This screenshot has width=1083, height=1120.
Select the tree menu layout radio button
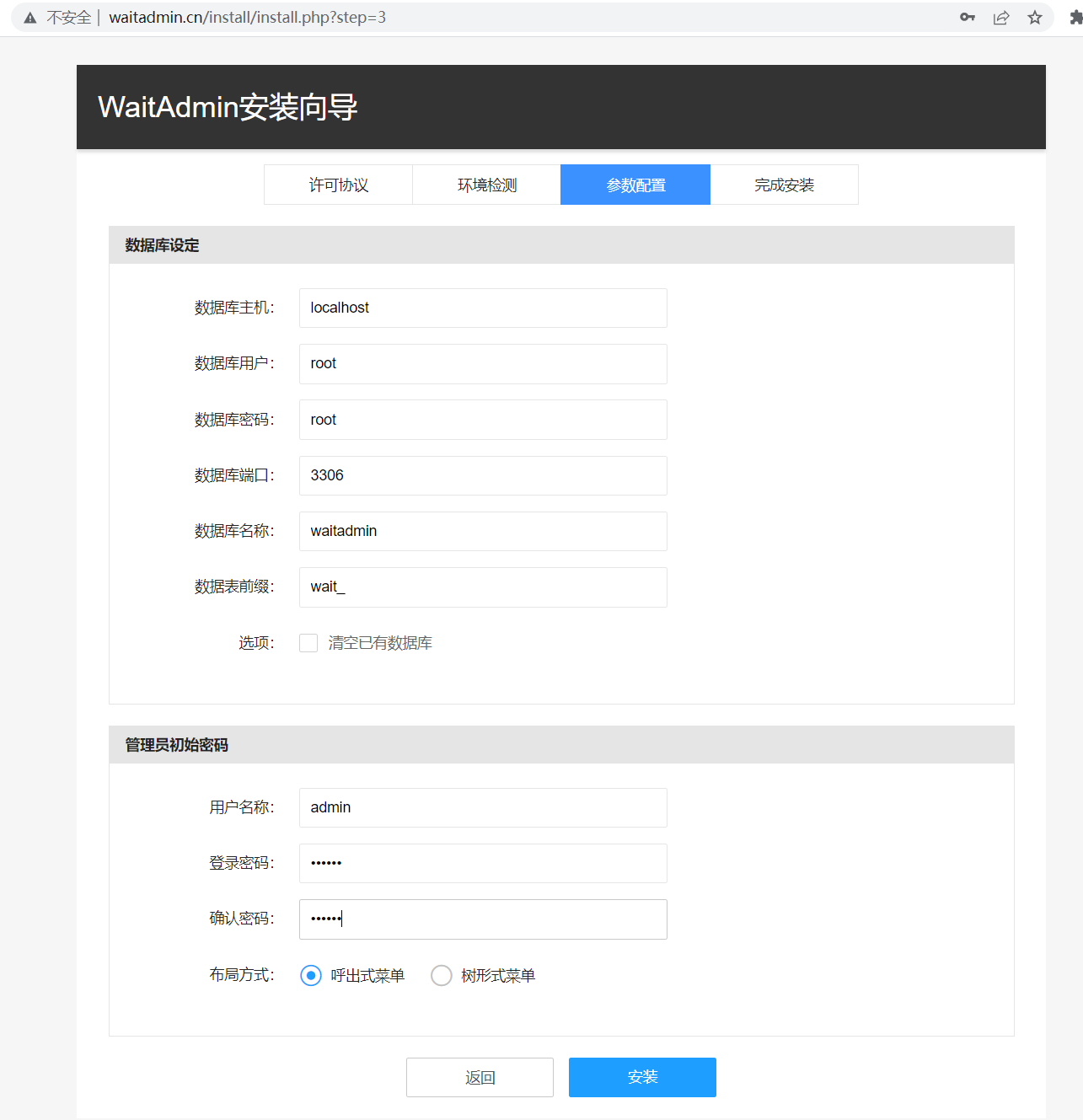(442, 976)
